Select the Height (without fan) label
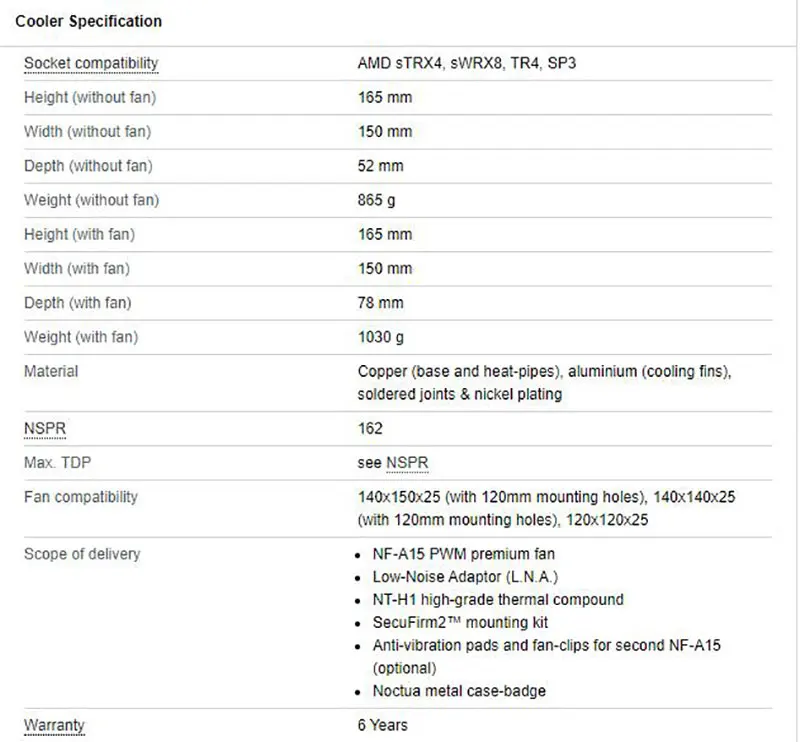This screenshot has height=742, width=800. (90, 98)
